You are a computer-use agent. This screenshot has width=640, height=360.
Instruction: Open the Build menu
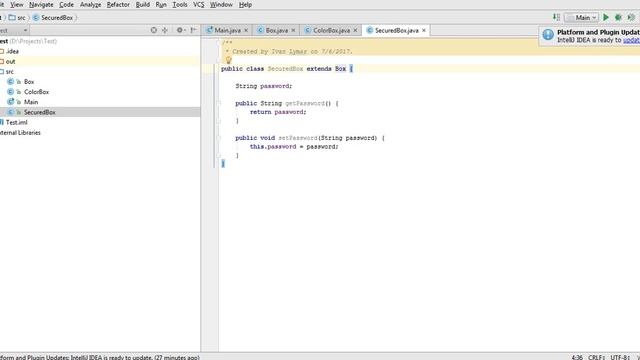pos(143,5)
